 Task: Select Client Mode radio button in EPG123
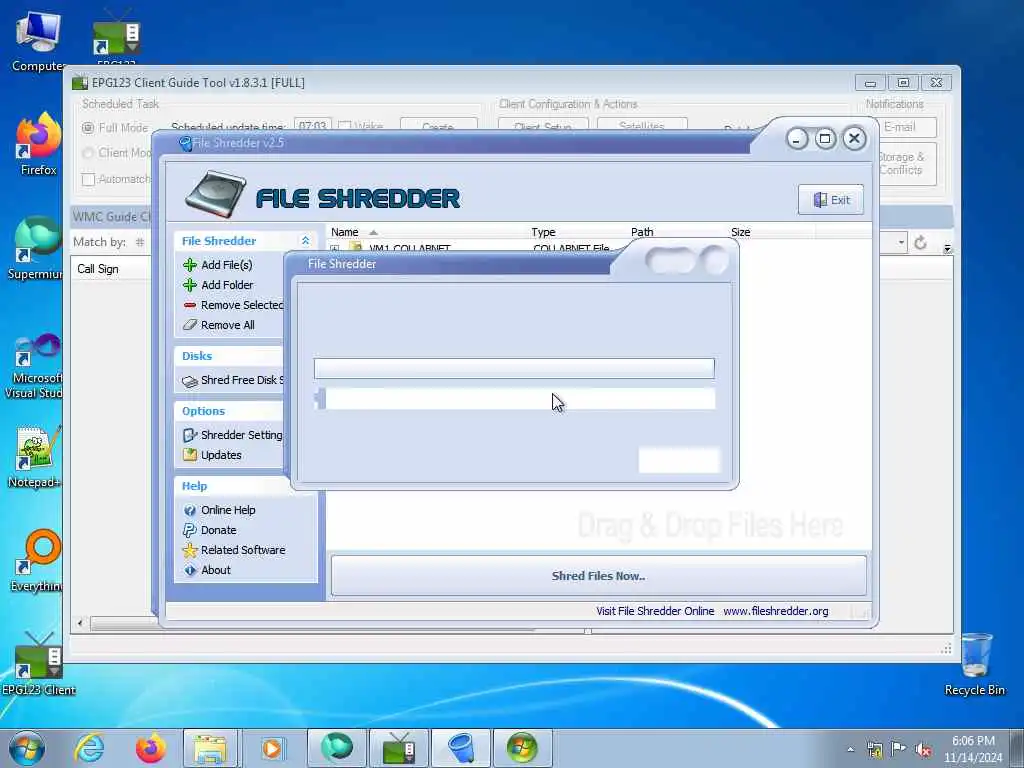(x=88, y=153)
